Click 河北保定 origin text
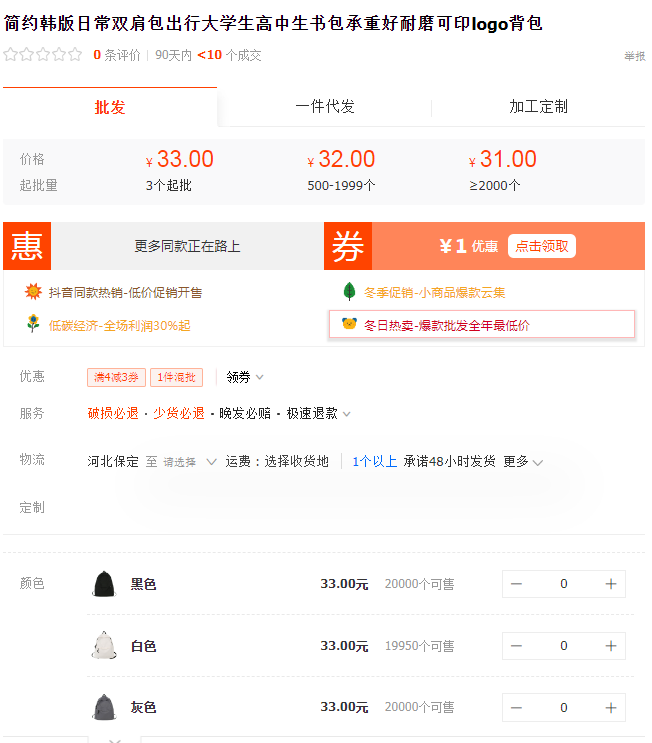This screenshot has width=652, height=743. 113,462
